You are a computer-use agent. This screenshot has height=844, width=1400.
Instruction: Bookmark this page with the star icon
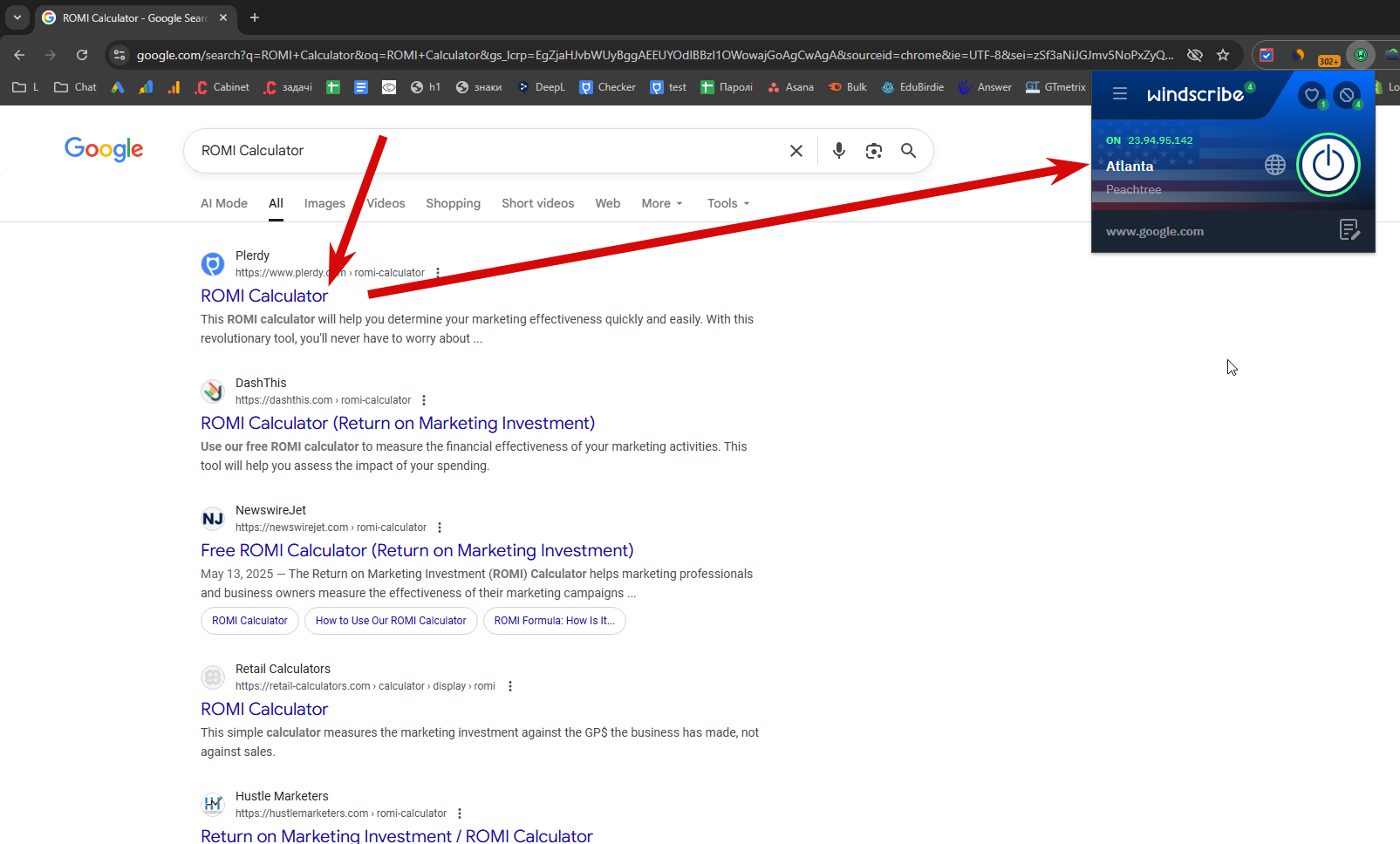pyautogui.click(x=1223, y=55)
